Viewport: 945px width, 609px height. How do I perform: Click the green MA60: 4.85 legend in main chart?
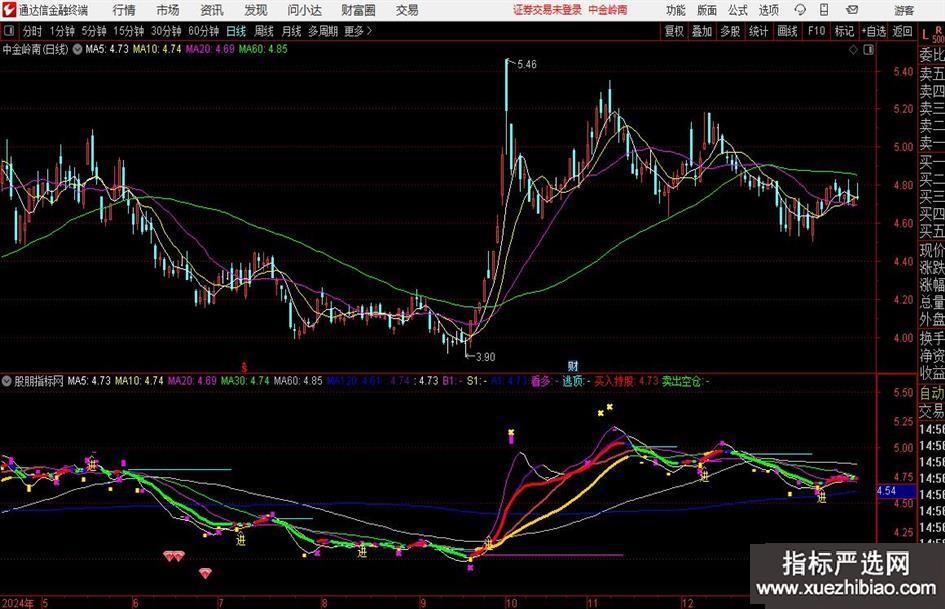click(x=263, y=49)
